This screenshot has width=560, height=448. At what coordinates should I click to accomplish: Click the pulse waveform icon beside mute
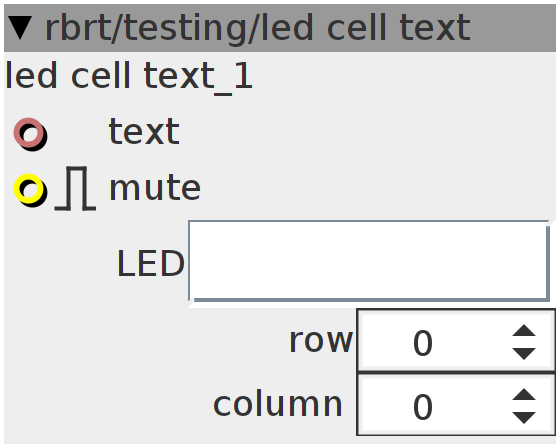coord(75,188)
